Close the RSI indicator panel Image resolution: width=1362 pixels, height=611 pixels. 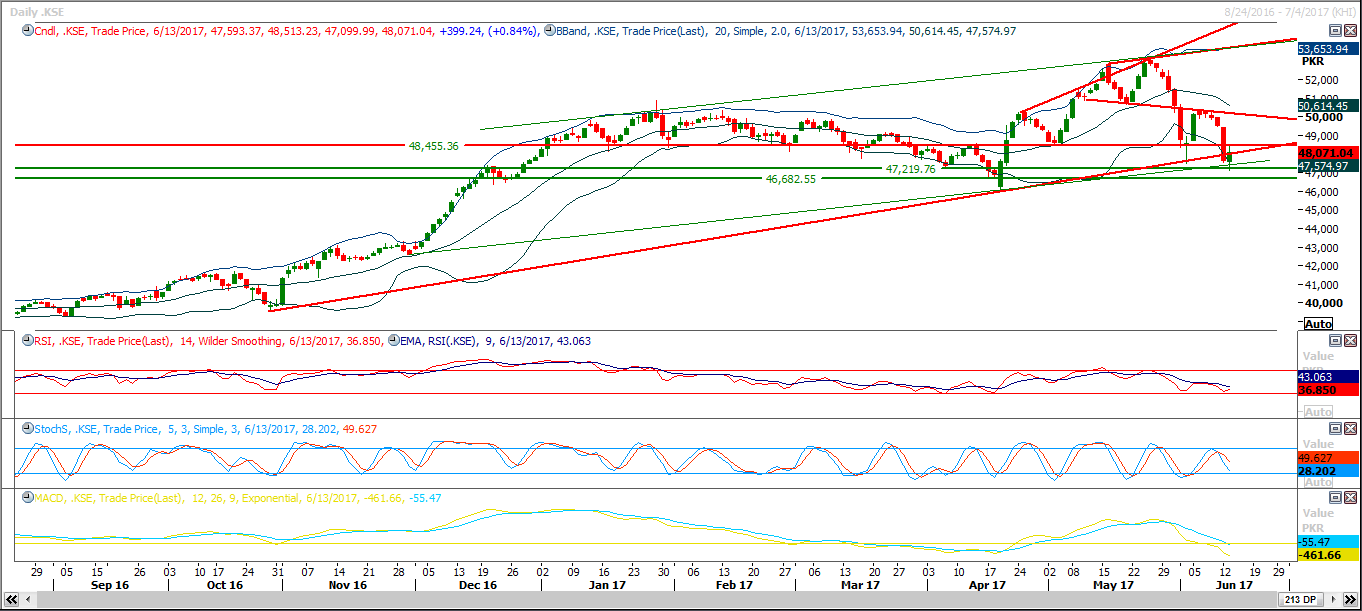pos(1350,341)
